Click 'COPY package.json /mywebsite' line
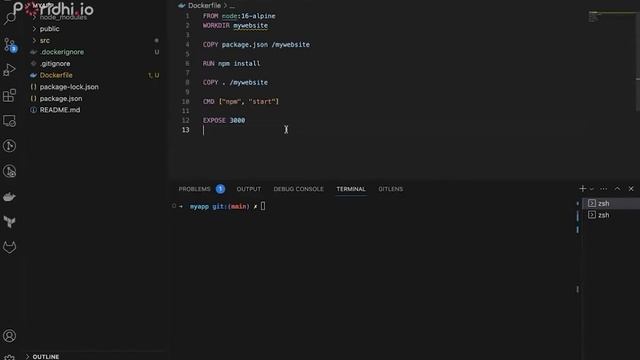 (256, 44)
